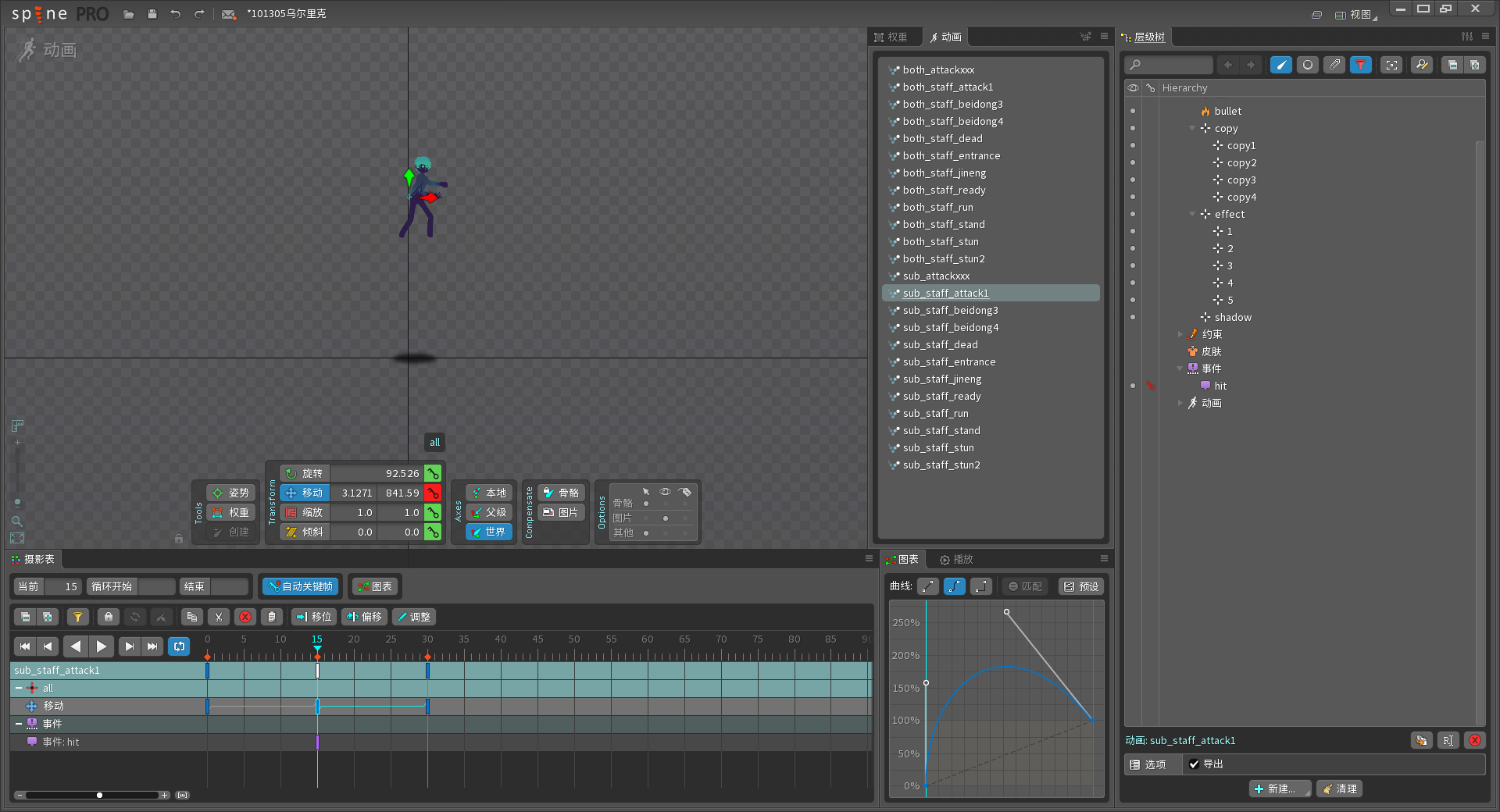
Task: Select the both_staff_run animation
Action: coord(937,207)
